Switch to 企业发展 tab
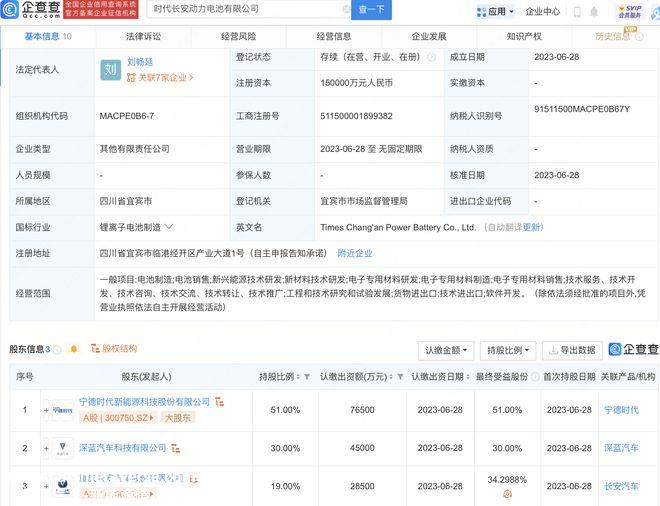 [x=429, y=37]
